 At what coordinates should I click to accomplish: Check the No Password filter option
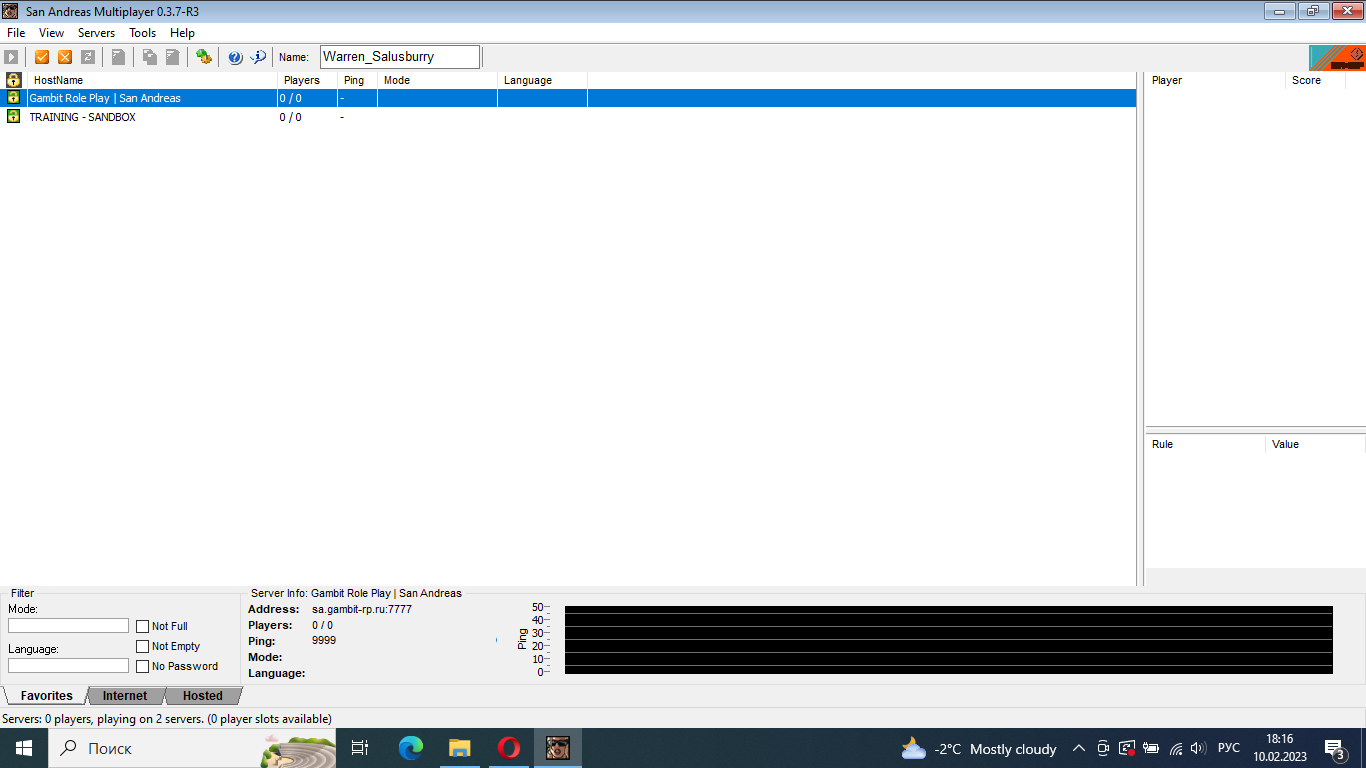(142, 666)
